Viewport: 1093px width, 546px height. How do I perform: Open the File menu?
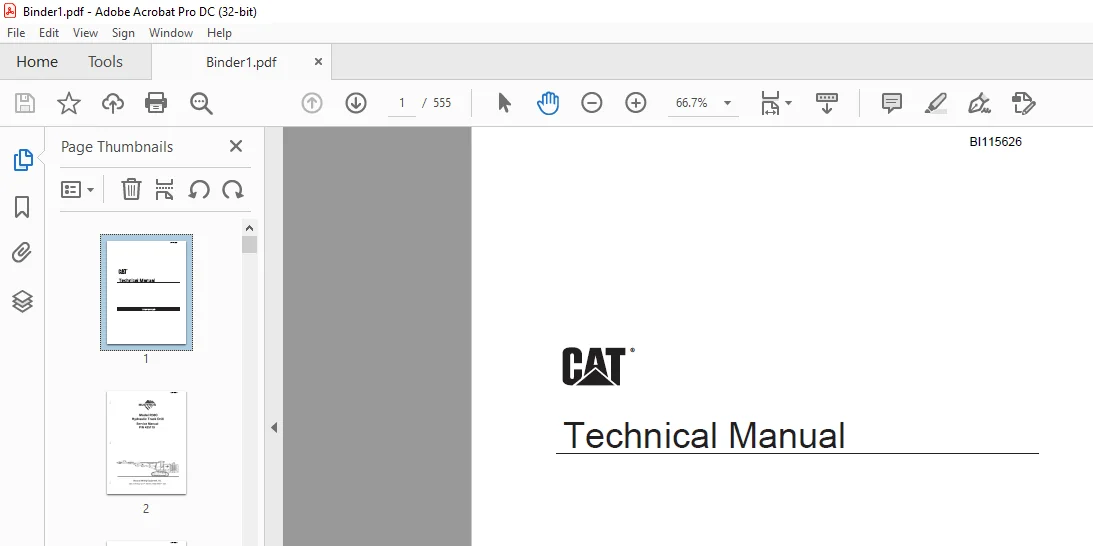pos(16,33)
